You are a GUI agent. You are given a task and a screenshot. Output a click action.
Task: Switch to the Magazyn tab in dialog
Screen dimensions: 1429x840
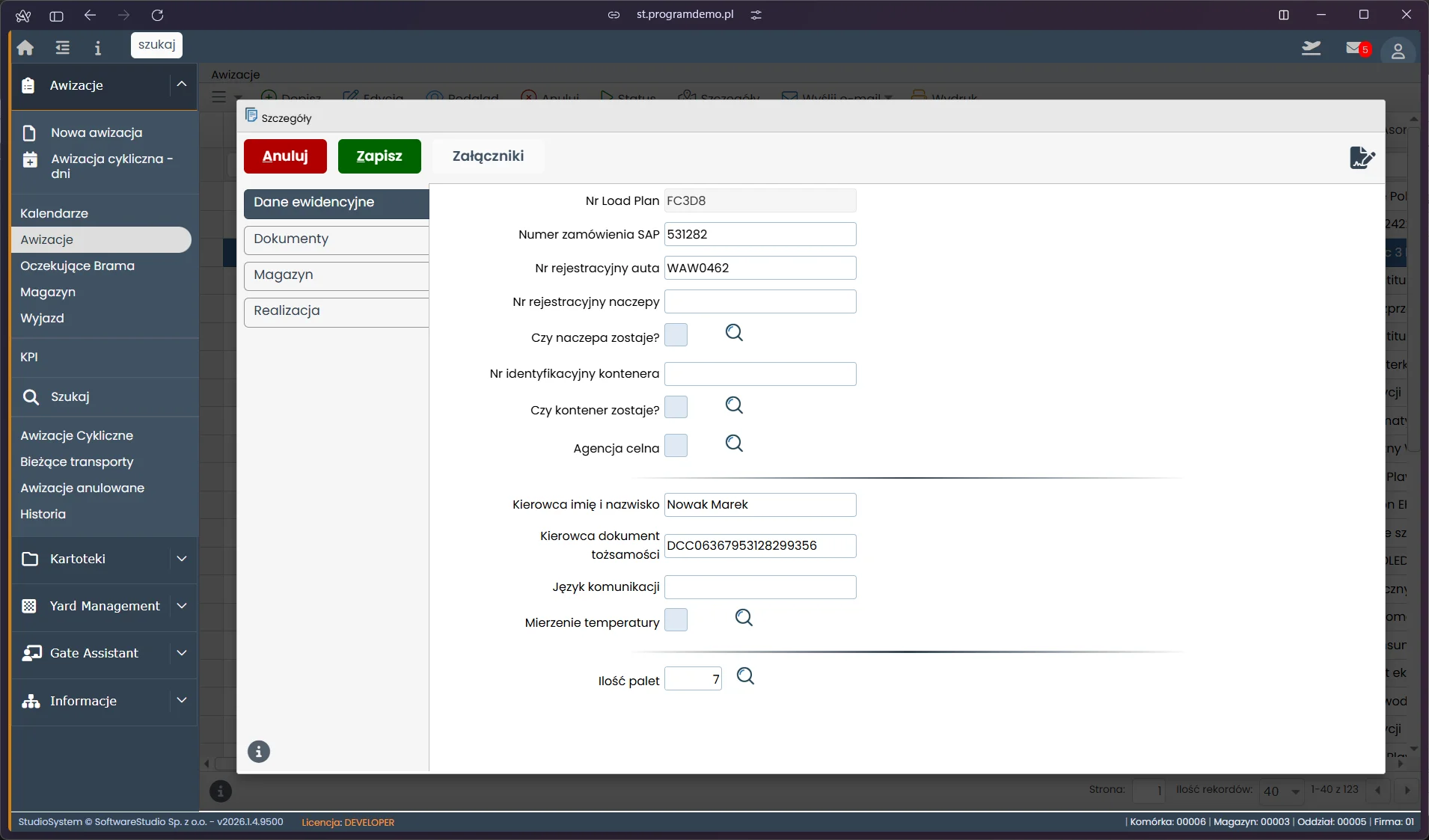tap(336, 275)
